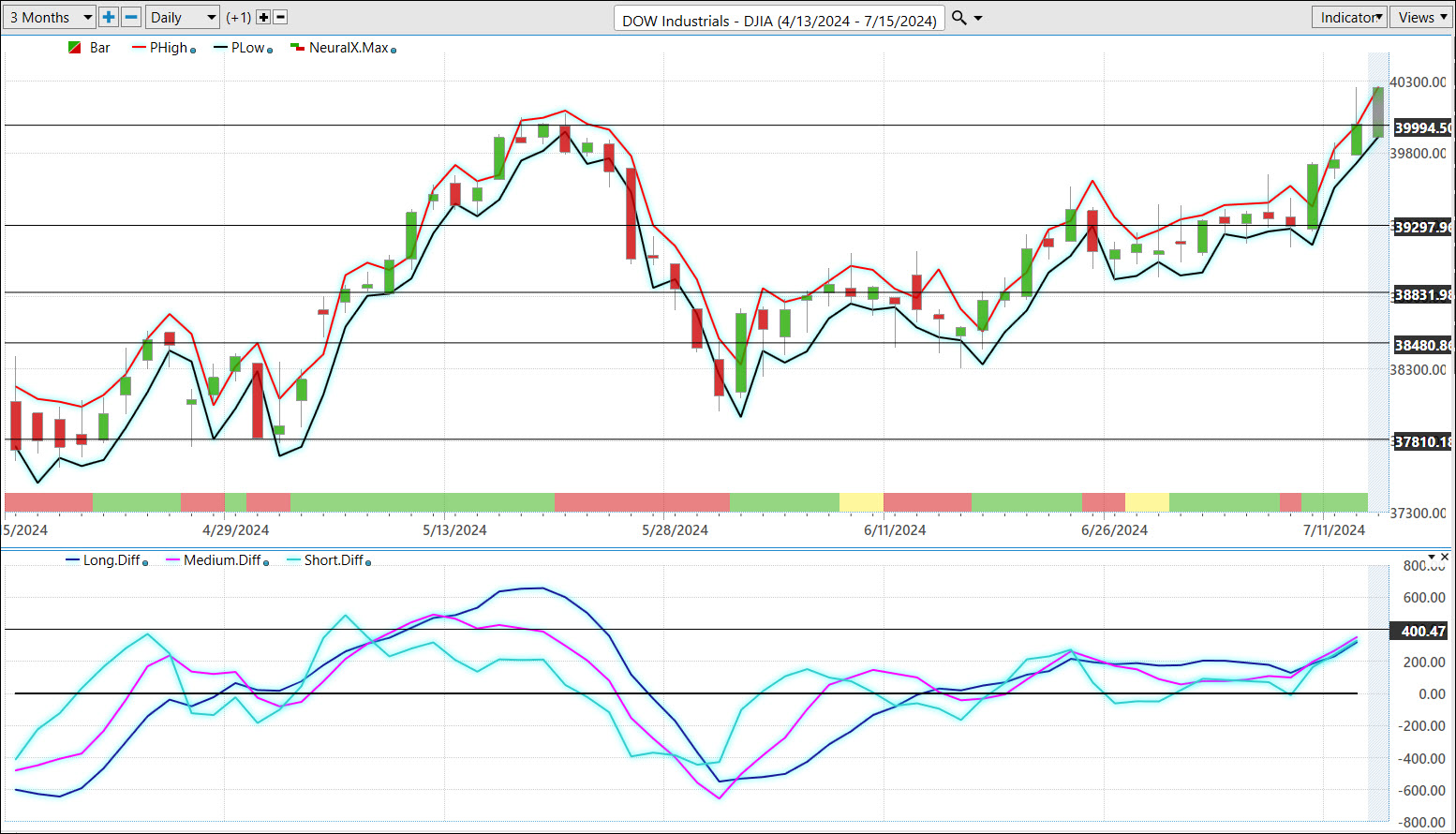This screenshot has width=1456, height=834.
Task: Click the NeuralX.Max legend label
Action: (349, 48)
